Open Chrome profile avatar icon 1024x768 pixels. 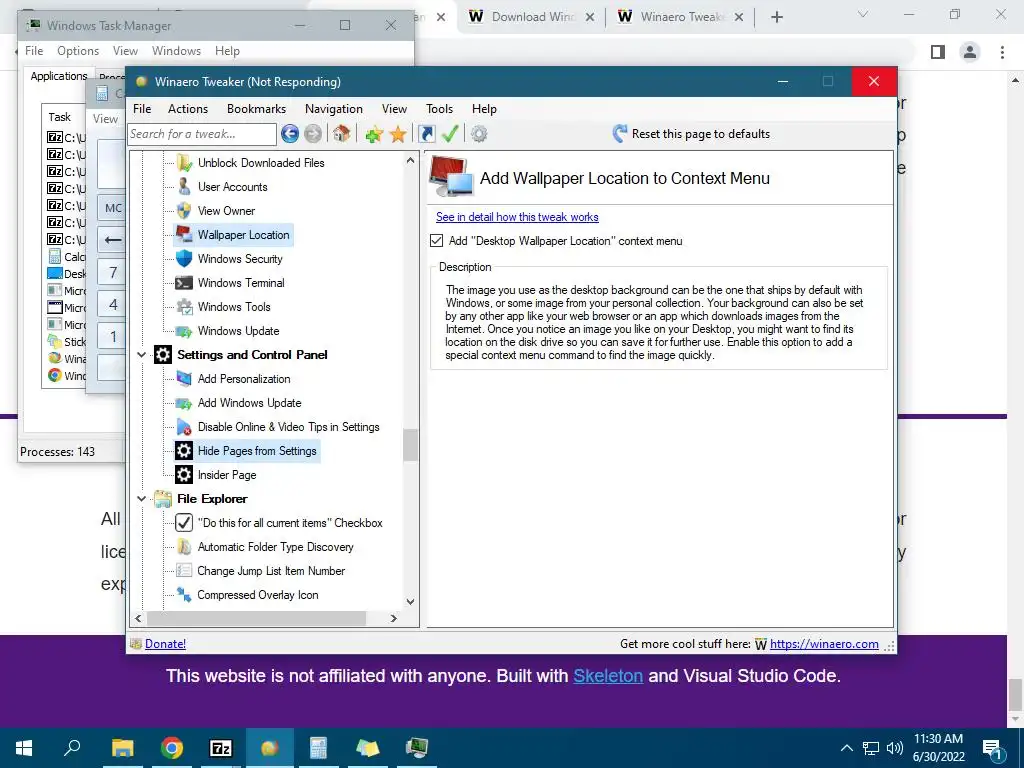click(x=970, y=52)
